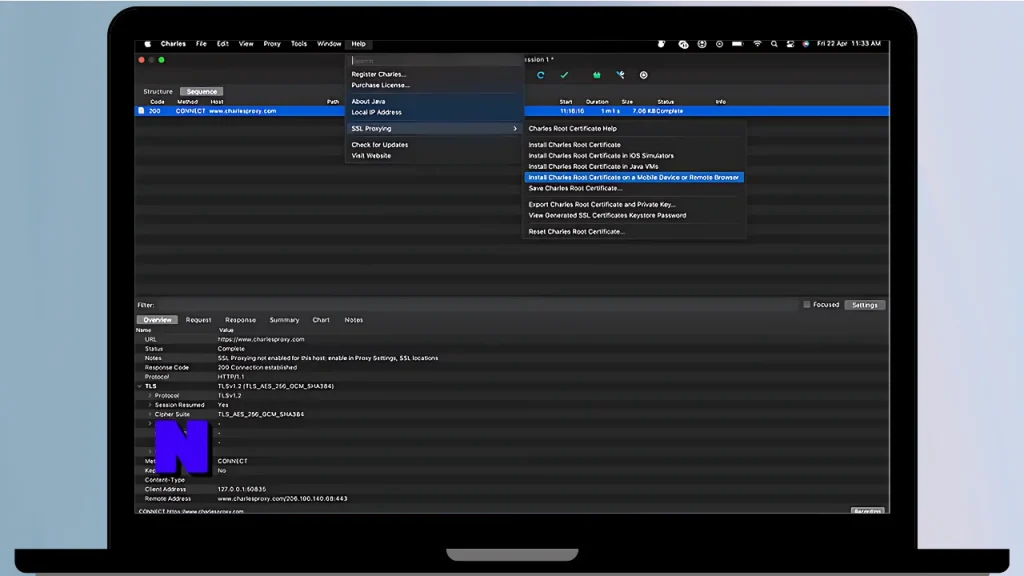Switch to the Overview tab
The width and height of the screenshot is (1024, 576).
pyautogui.click(x=157, y=320)
